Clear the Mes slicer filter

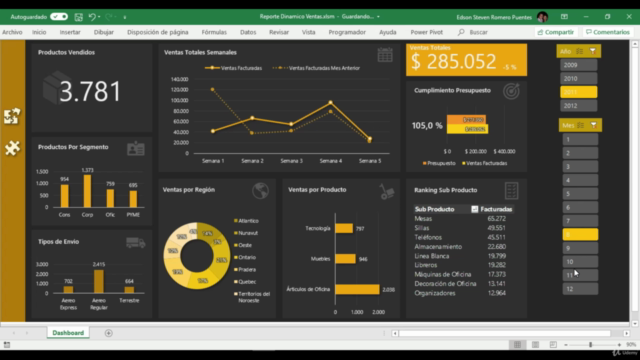tap(593, 125)
